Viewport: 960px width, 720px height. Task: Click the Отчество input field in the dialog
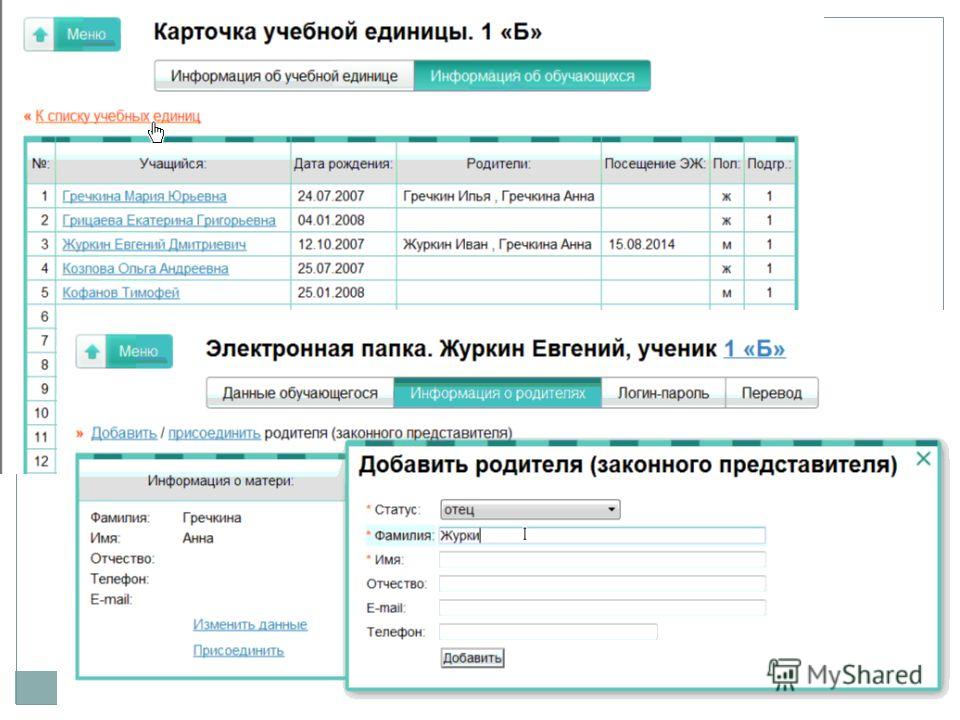[602, 583]
